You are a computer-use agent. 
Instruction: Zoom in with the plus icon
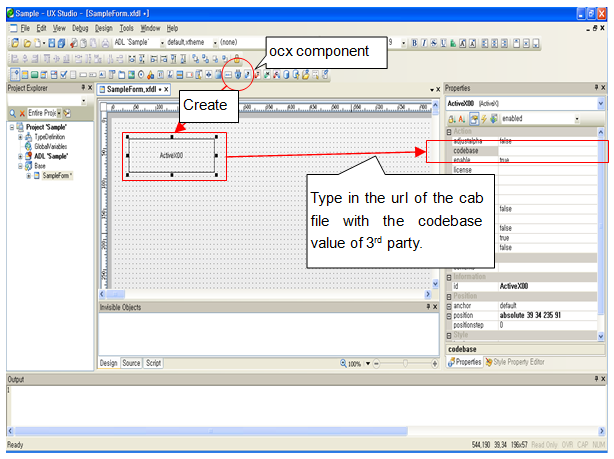point(434,363)
